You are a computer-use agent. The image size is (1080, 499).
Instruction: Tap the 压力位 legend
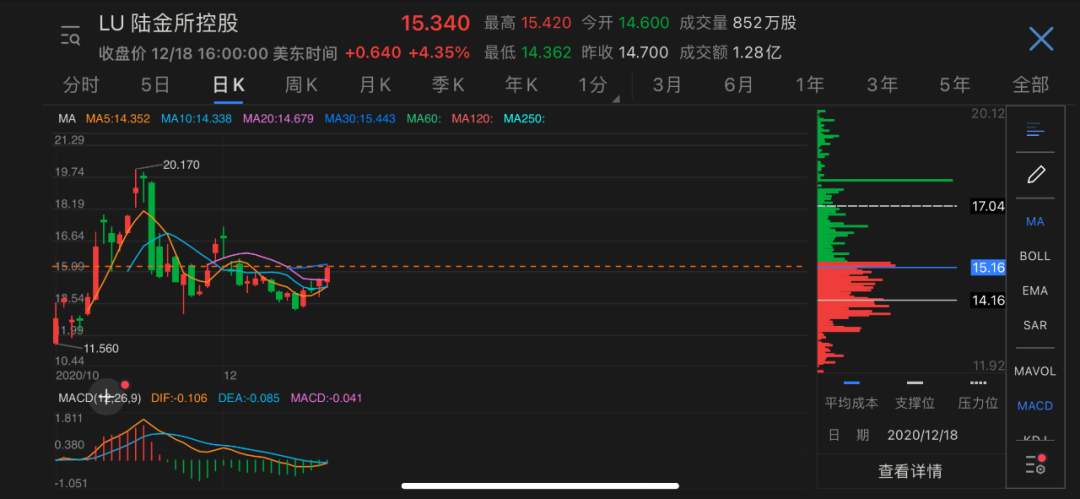click(978, 403)
